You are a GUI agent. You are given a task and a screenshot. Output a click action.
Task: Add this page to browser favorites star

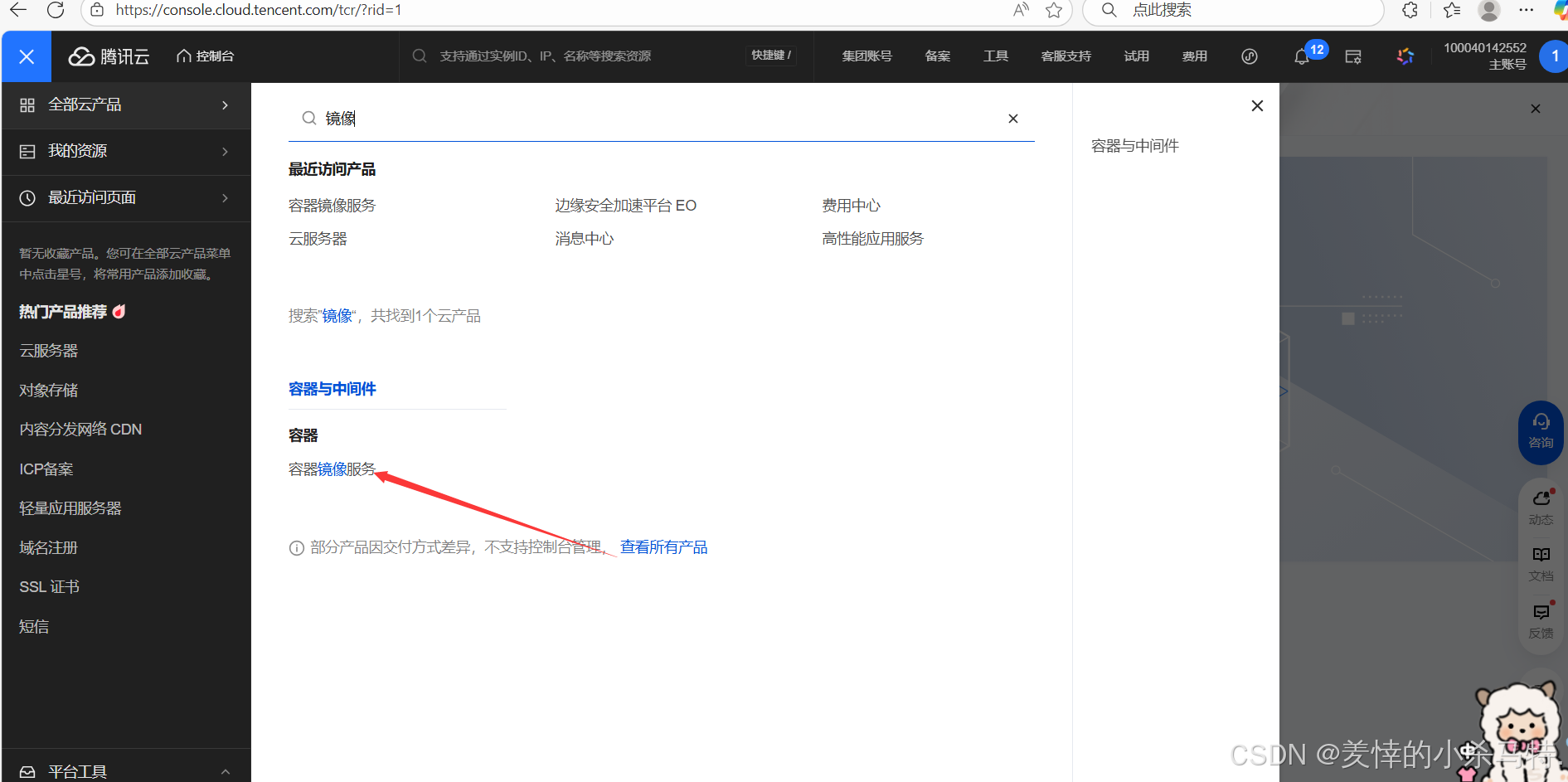coord(1054,10)
